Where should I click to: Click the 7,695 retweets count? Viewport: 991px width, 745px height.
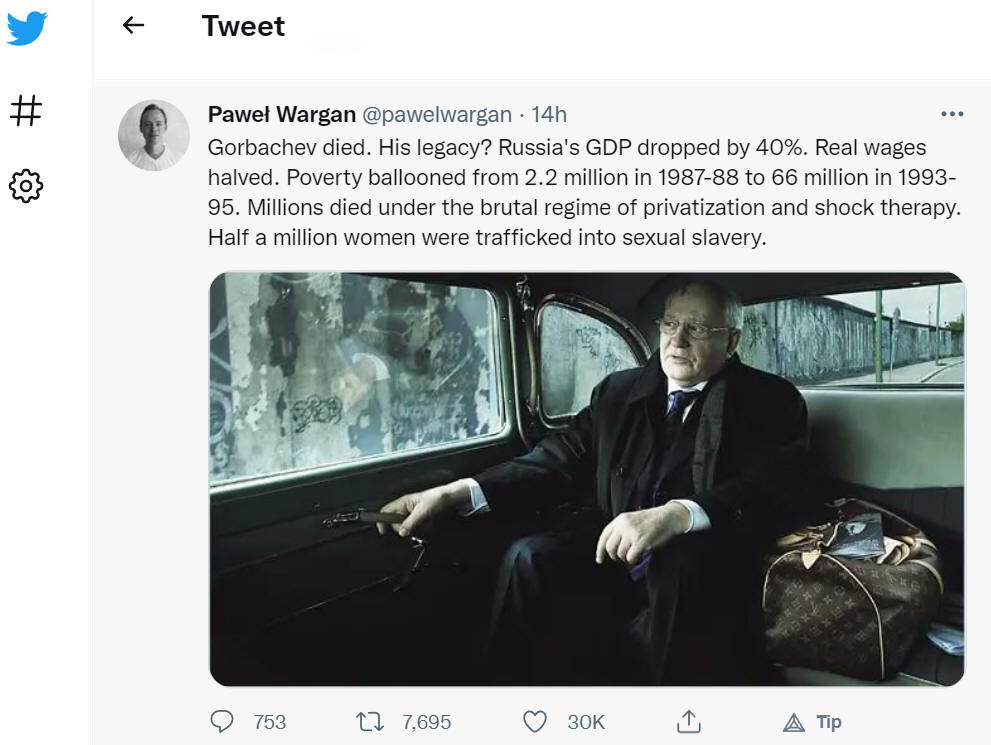pos(427,722)
